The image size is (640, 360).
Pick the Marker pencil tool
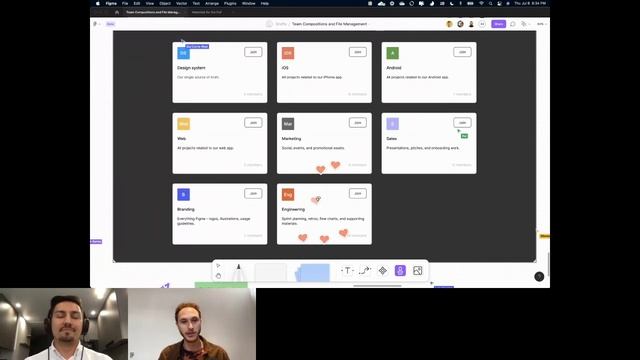[x=239, y=272]
